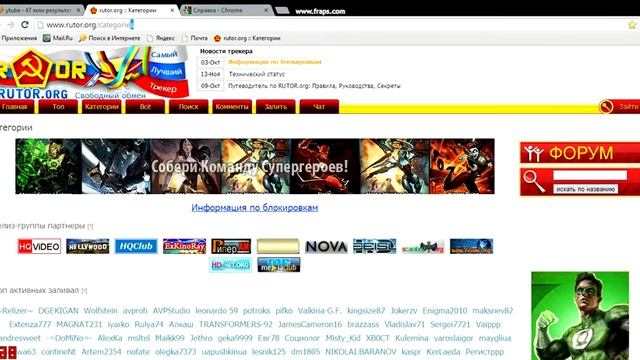Open the Яндекс bookmark
This screenshot has height=360, width=640.
[161, 38]
